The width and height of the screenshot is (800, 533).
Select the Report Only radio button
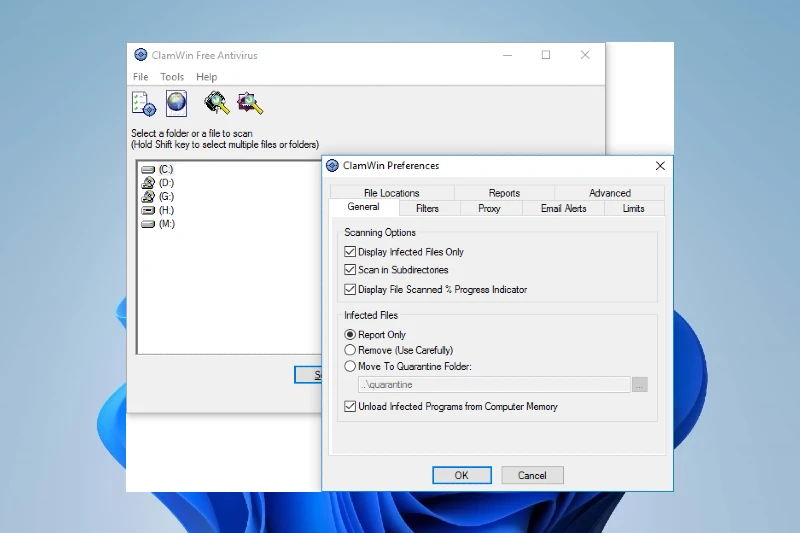[x=350, y=335]
